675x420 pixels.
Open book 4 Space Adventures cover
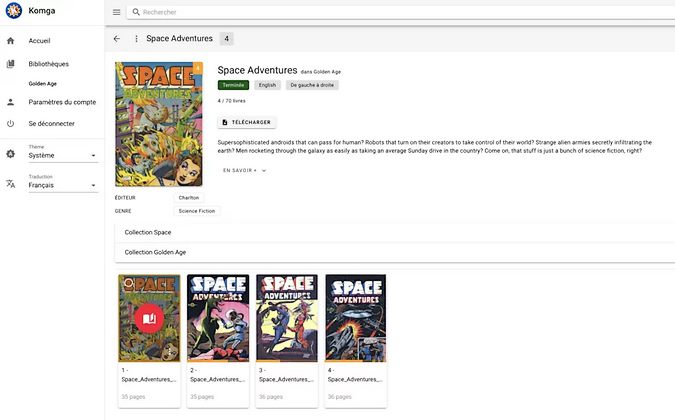pyautogui.click(x=356, y=318)
